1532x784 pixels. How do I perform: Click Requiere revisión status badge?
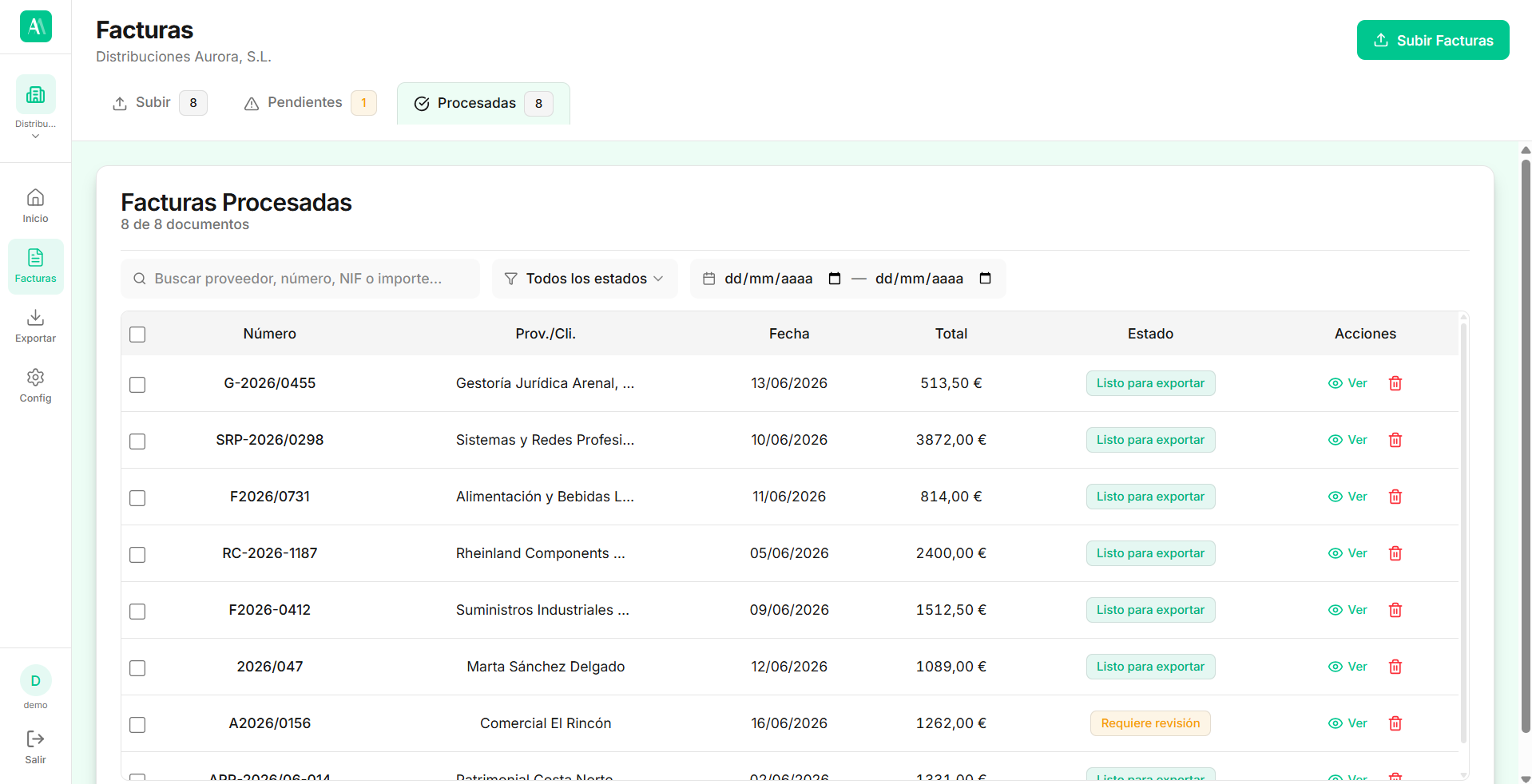[x=1150, y=723]
